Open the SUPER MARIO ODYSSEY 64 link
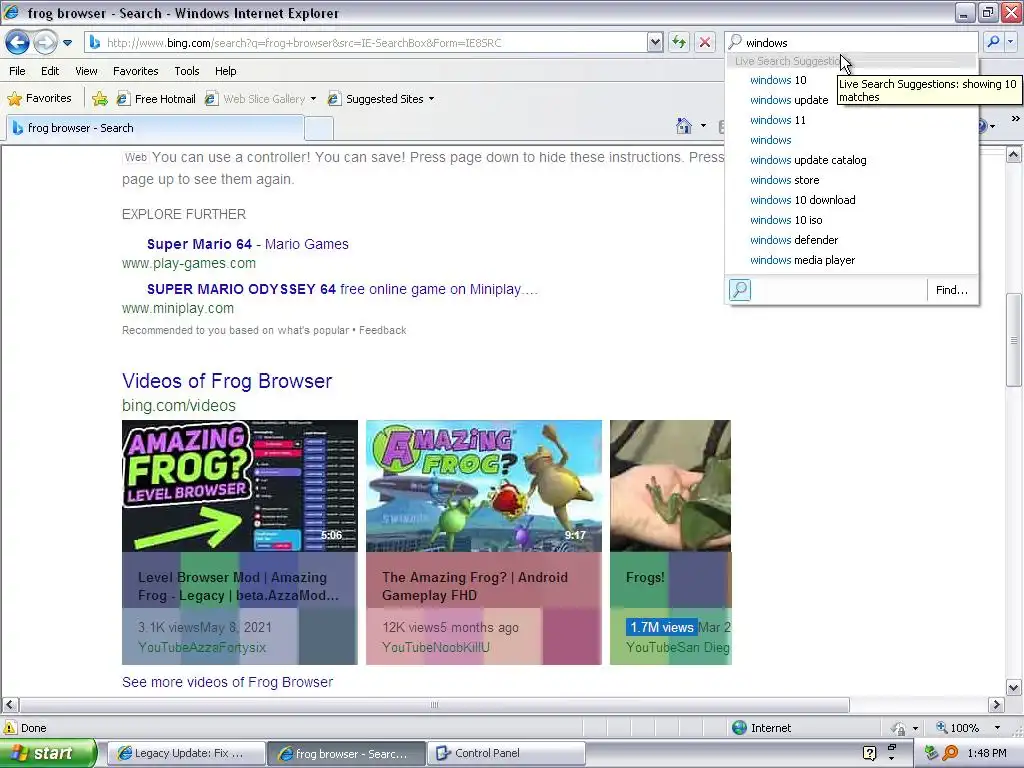1024x768 pixels. [x=342, y=289]
